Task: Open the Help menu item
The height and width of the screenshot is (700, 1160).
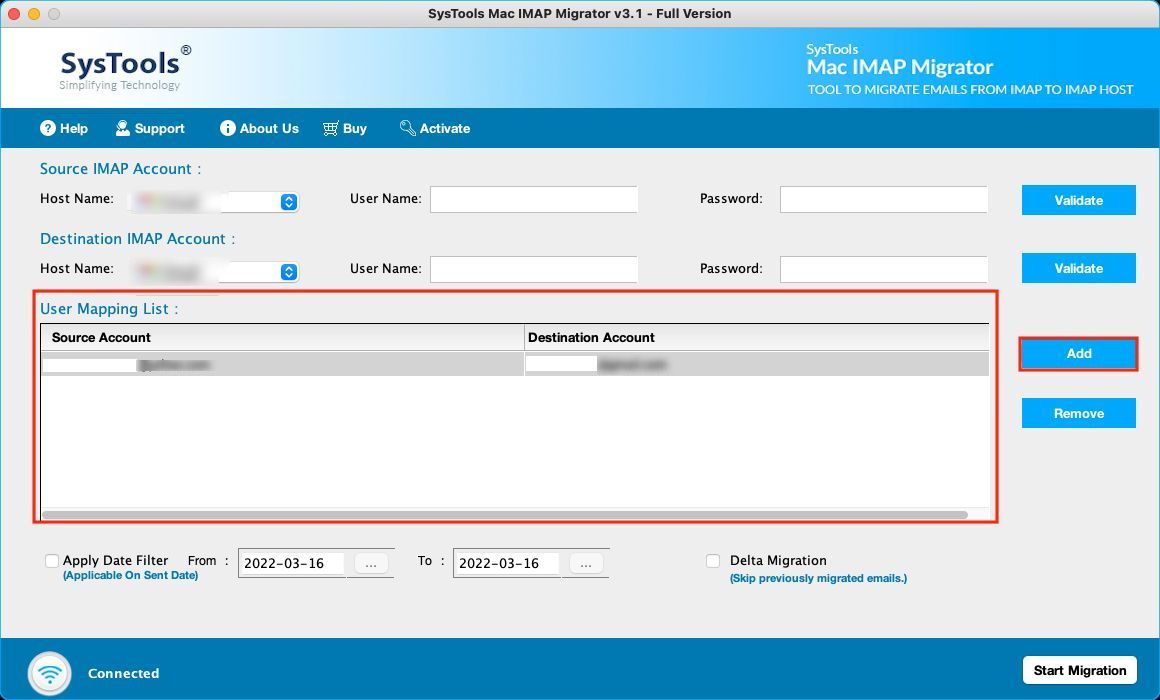Action: 64,128
